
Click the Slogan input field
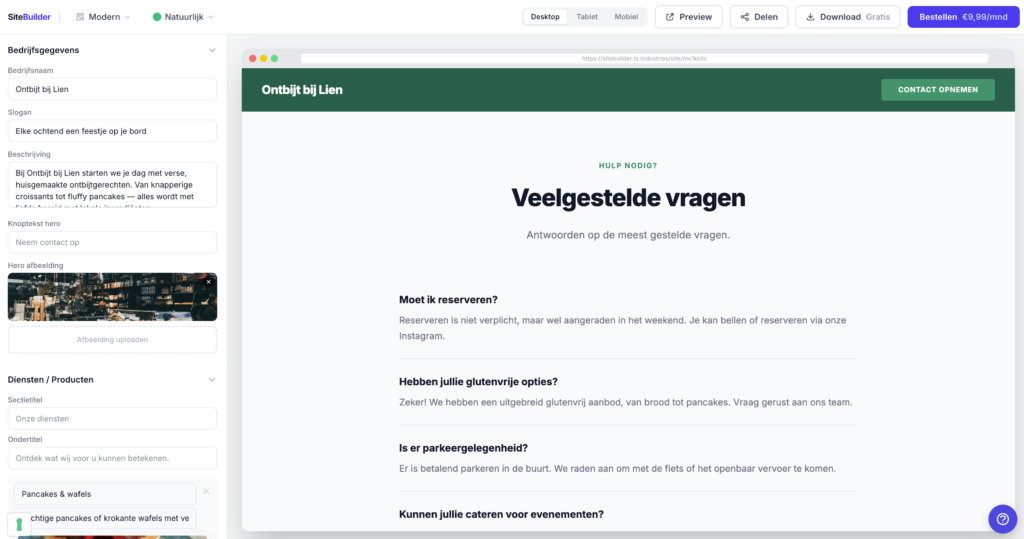point(112,131)
